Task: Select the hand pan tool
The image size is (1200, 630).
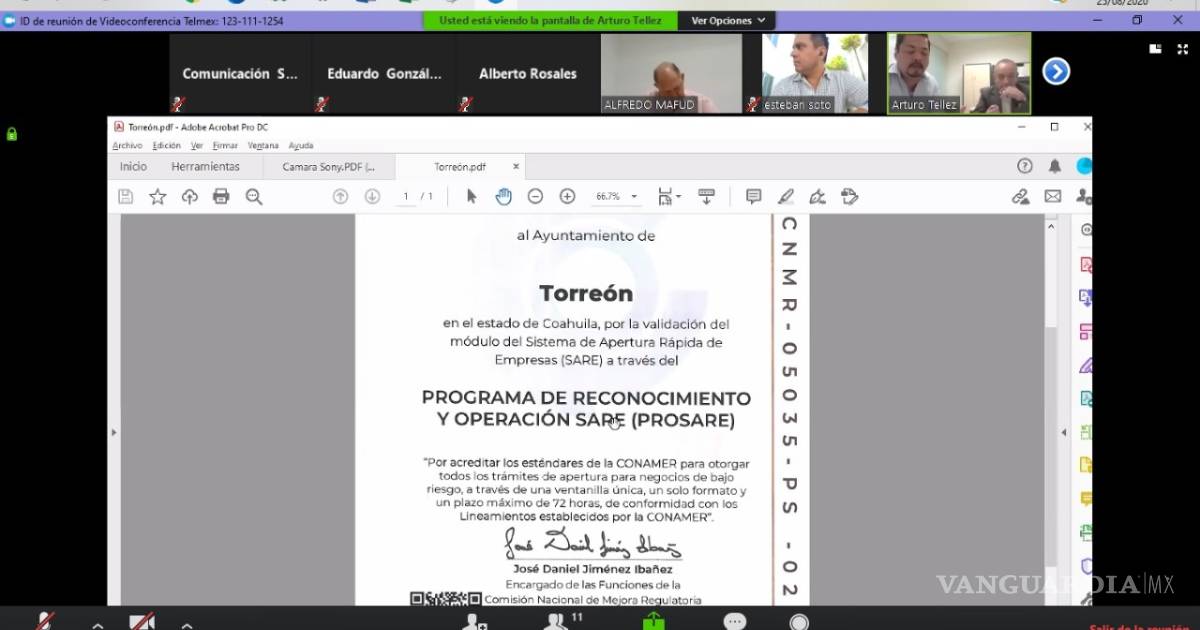Action: (503, 197)
